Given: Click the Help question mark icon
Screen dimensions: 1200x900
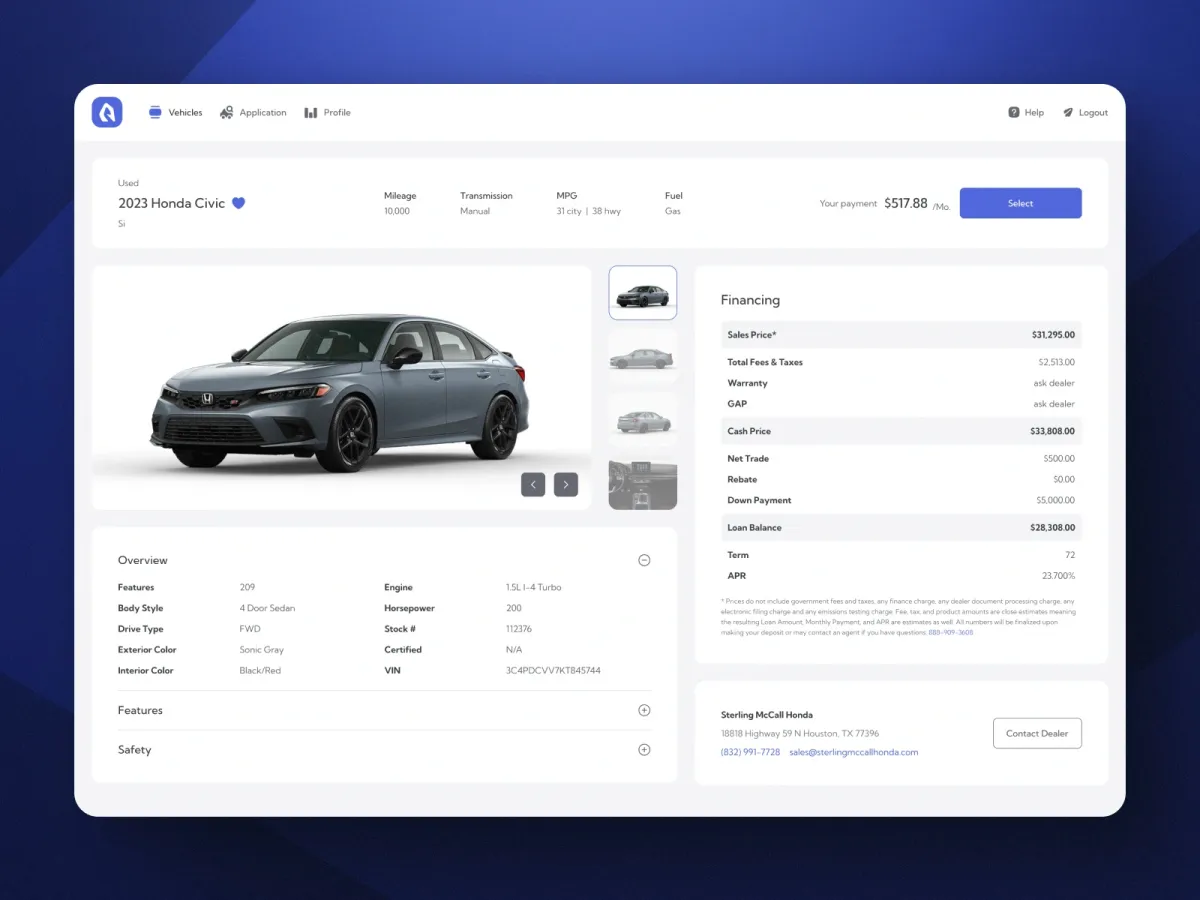Looking at the screenshot, I should tap(1014, 112).
